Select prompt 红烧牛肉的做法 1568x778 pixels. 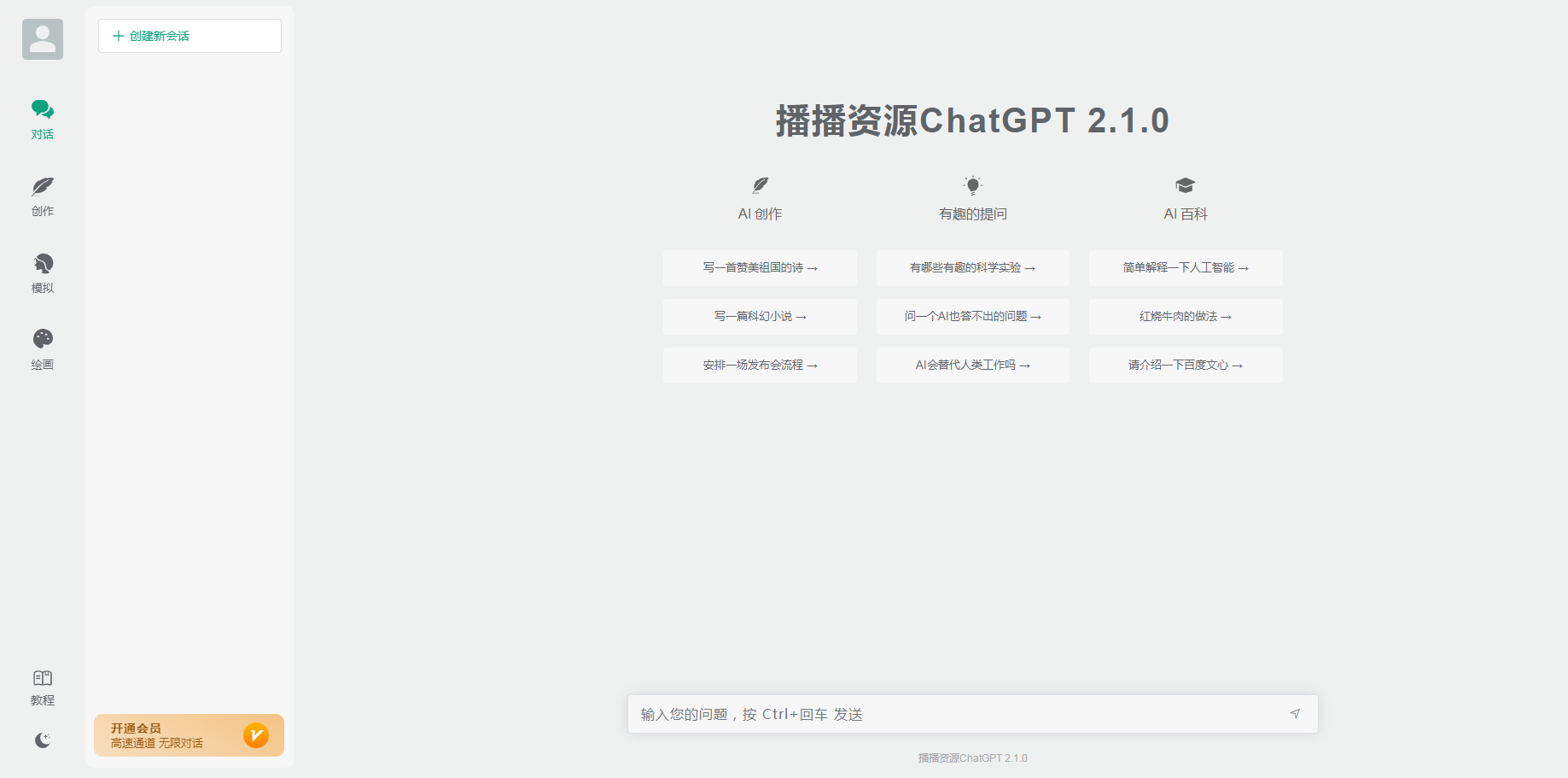click(1186, 317)
